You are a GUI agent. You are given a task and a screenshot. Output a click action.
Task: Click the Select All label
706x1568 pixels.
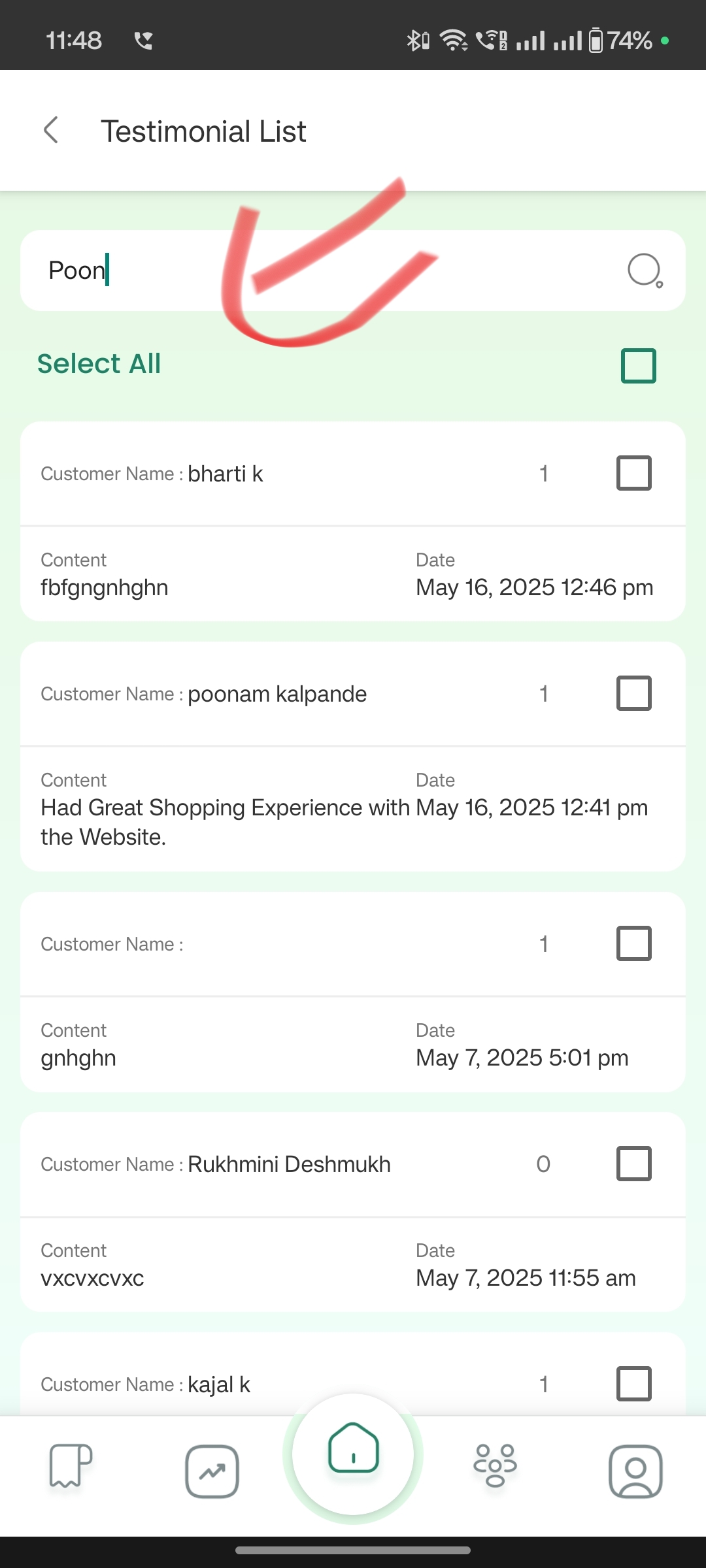(99, 364)
